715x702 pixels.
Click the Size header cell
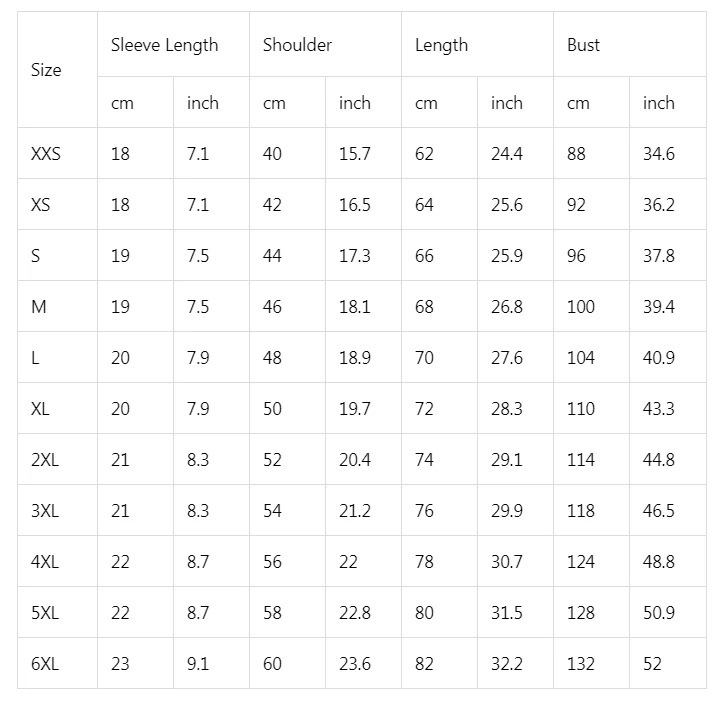(46, 70)
